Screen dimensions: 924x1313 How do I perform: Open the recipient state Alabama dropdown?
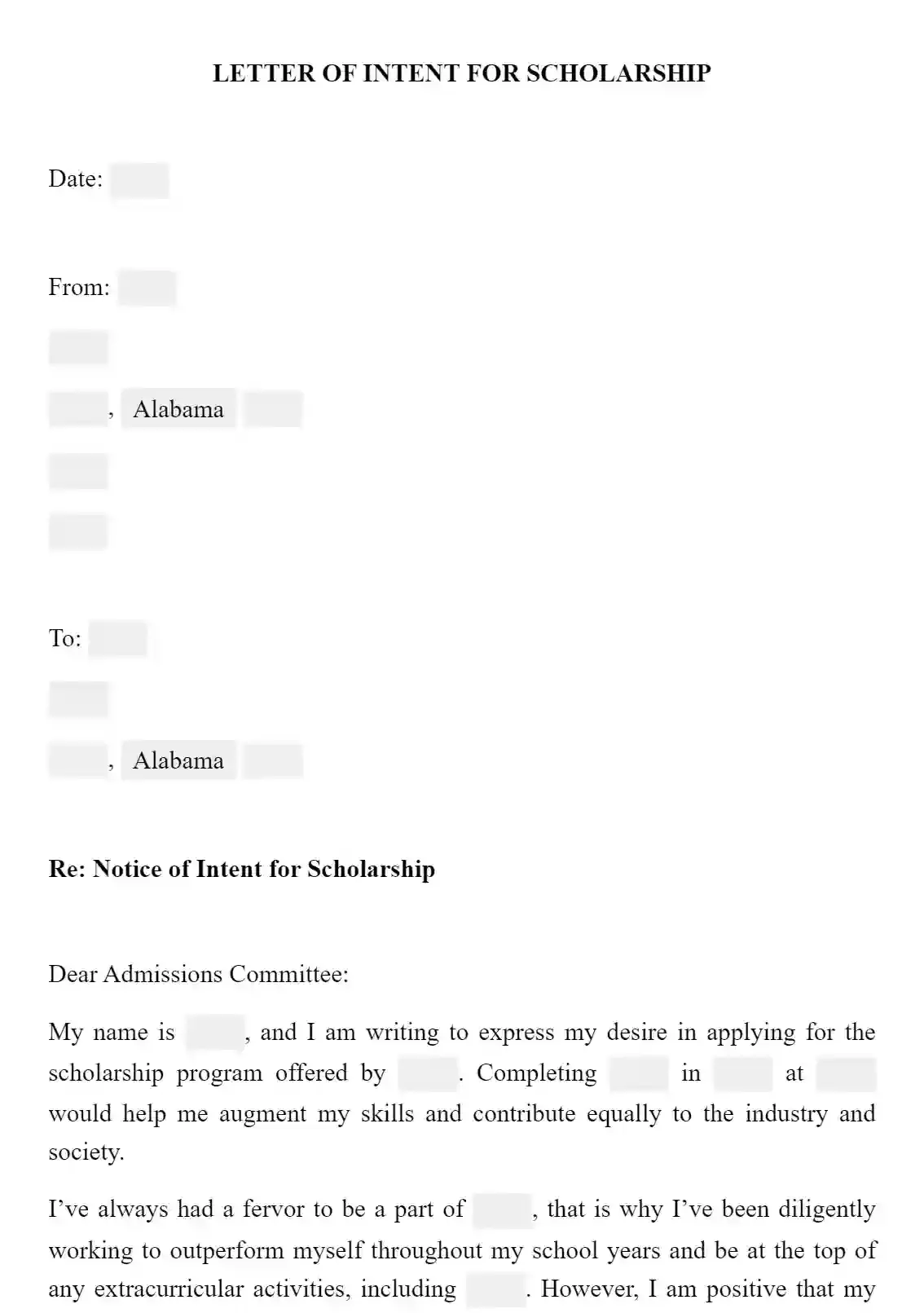(x=178, y=760)
